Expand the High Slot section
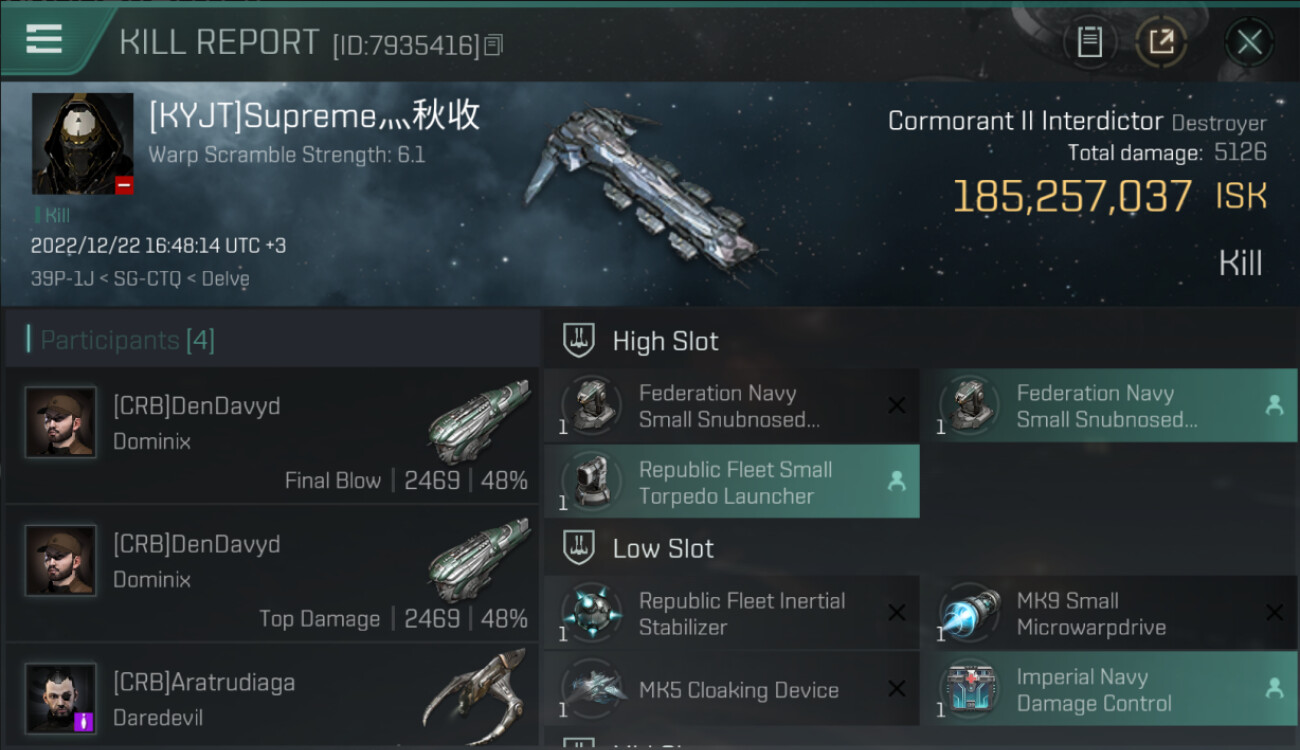Viewport: 1300px width, 750px height. click(x=665, y=341)
